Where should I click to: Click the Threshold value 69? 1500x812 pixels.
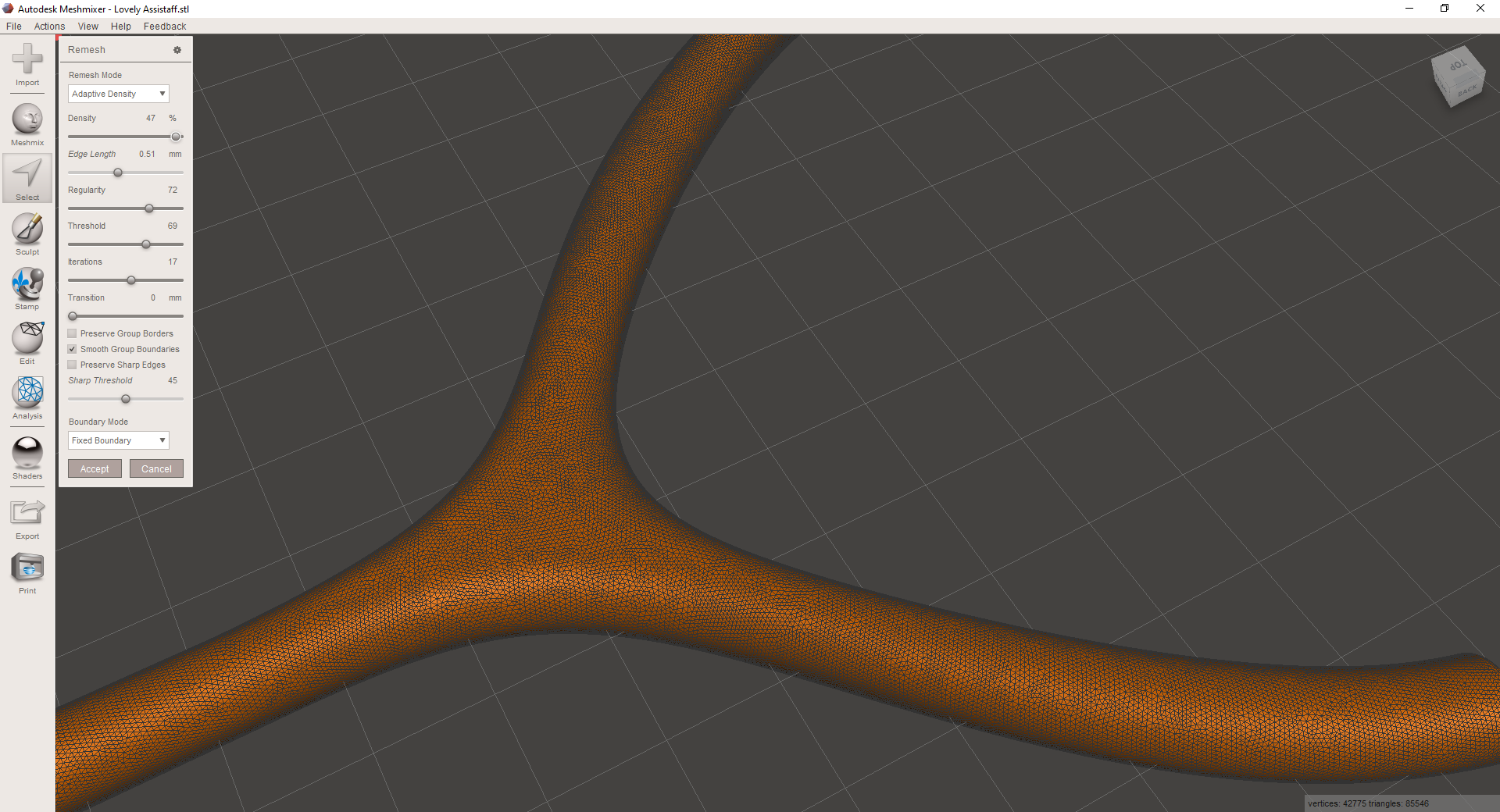[x=173, y=226]
